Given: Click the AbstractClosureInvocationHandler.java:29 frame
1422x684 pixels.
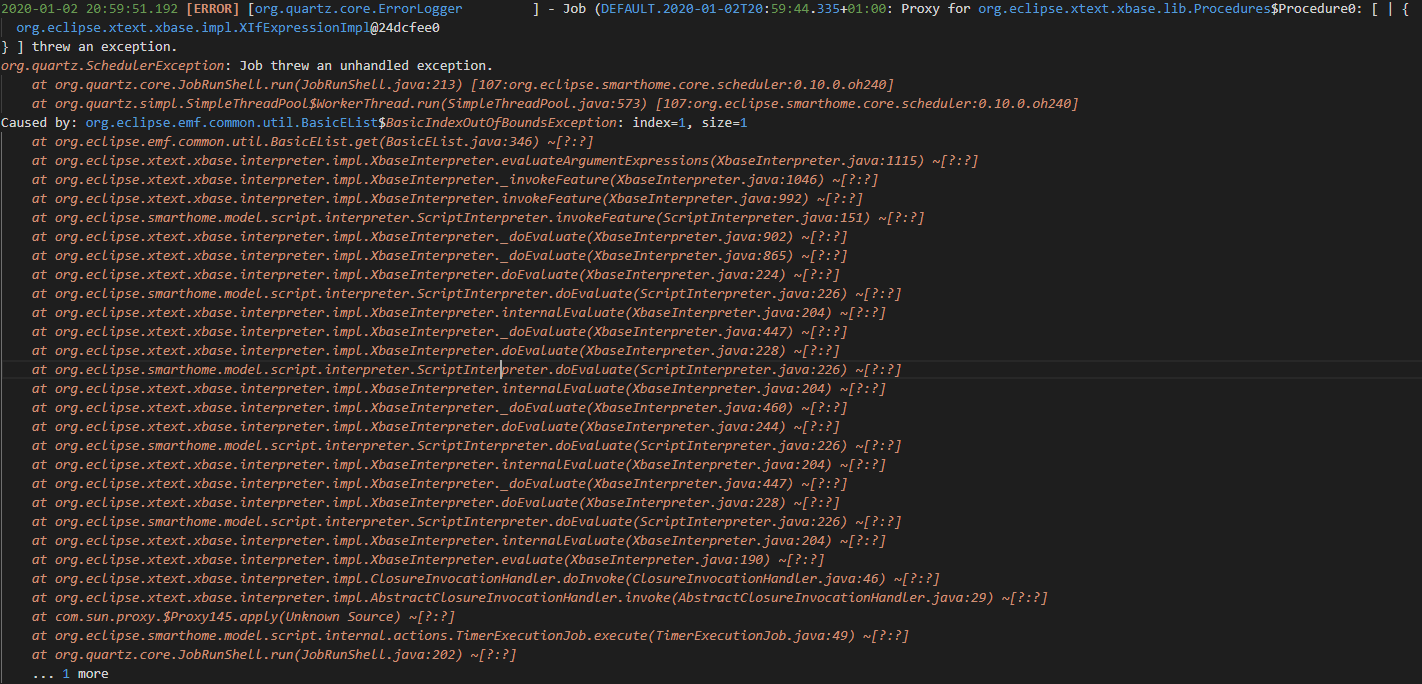Looking at the screenshot, I should (540, 598).
